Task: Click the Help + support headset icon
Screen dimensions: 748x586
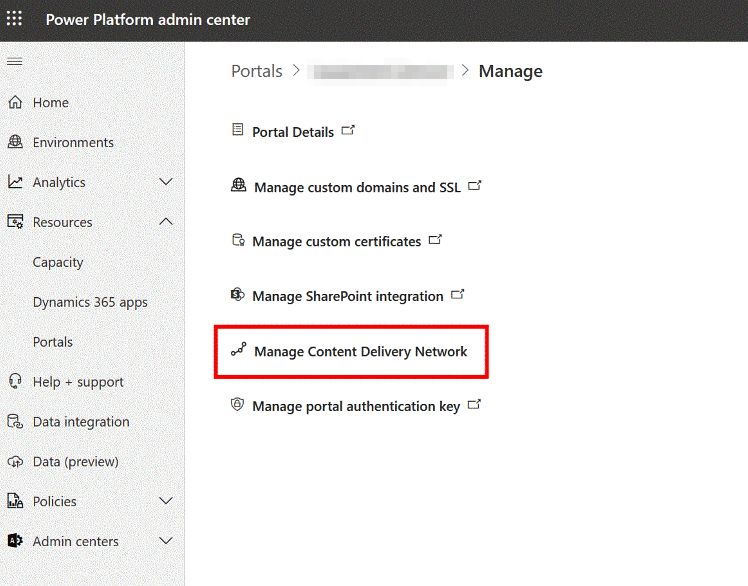Action: tap(15, 382)
